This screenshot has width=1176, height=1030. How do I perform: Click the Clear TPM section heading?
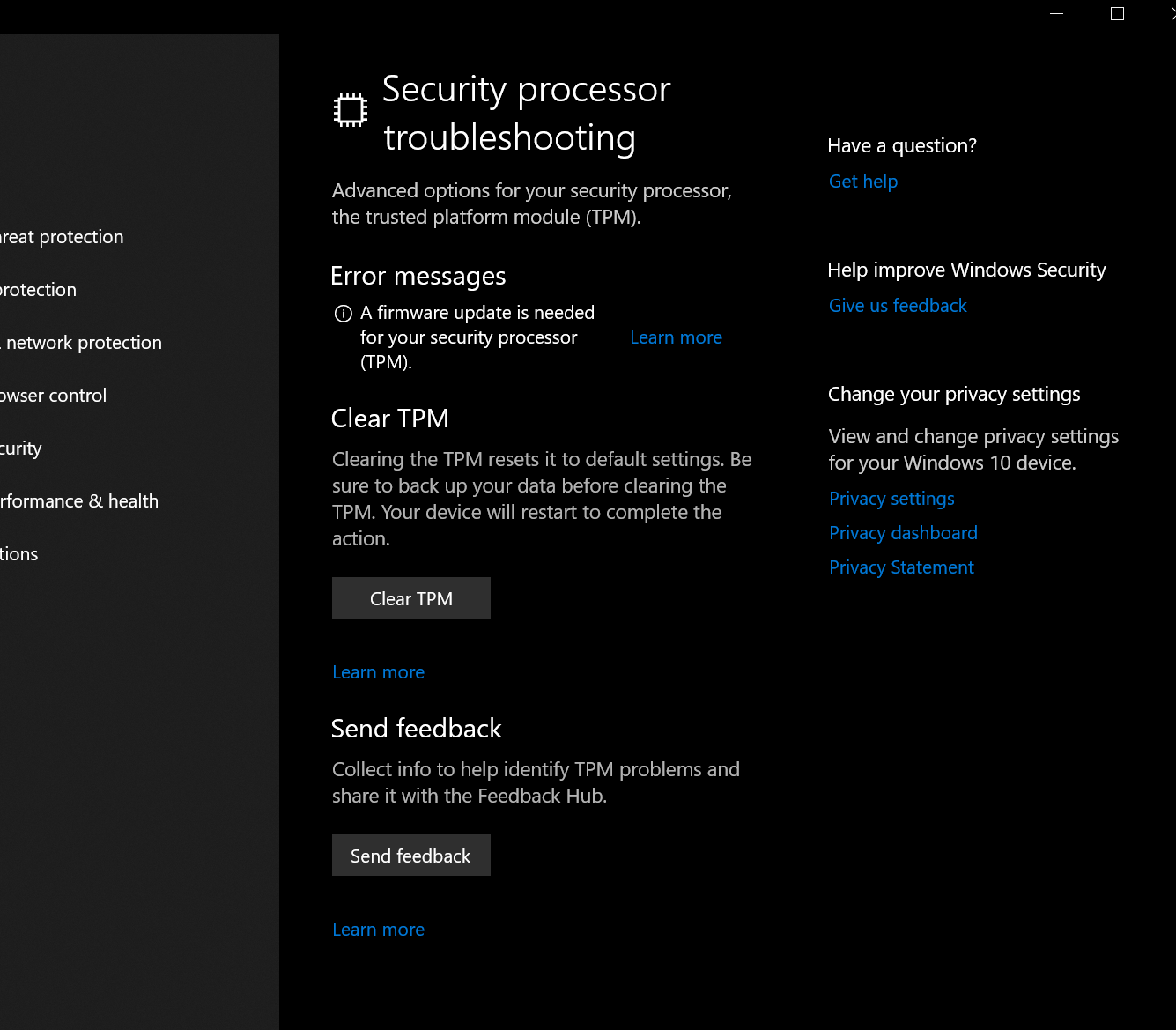390,419
